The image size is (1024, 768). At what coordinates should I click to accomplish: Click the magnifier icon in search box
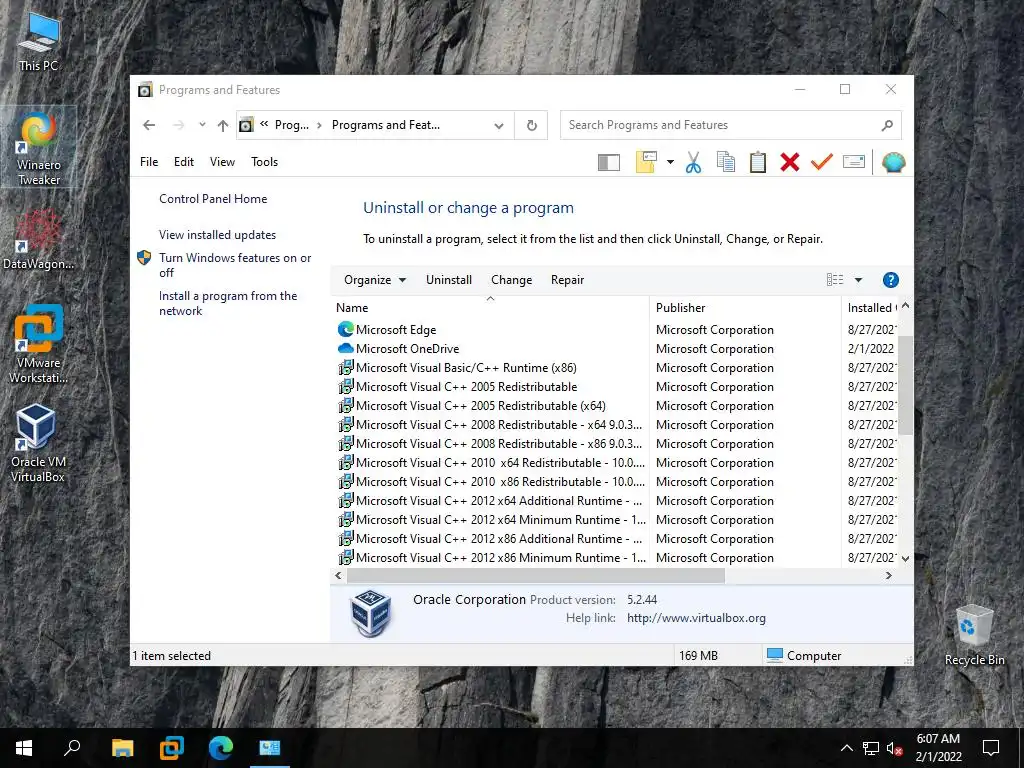pyautogui.click(x=887, y=125)
